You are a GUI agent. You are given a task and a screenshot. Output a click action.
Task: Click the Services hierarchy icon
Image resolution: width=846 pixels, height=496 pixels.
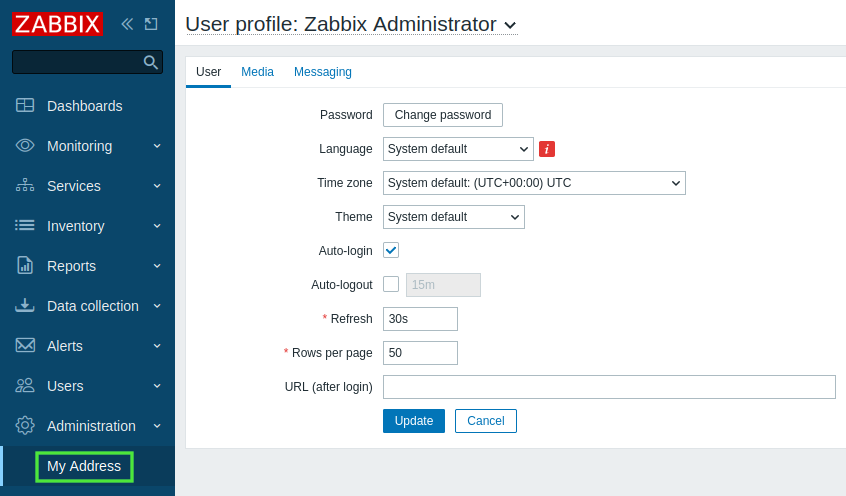[x=25, y=185]
